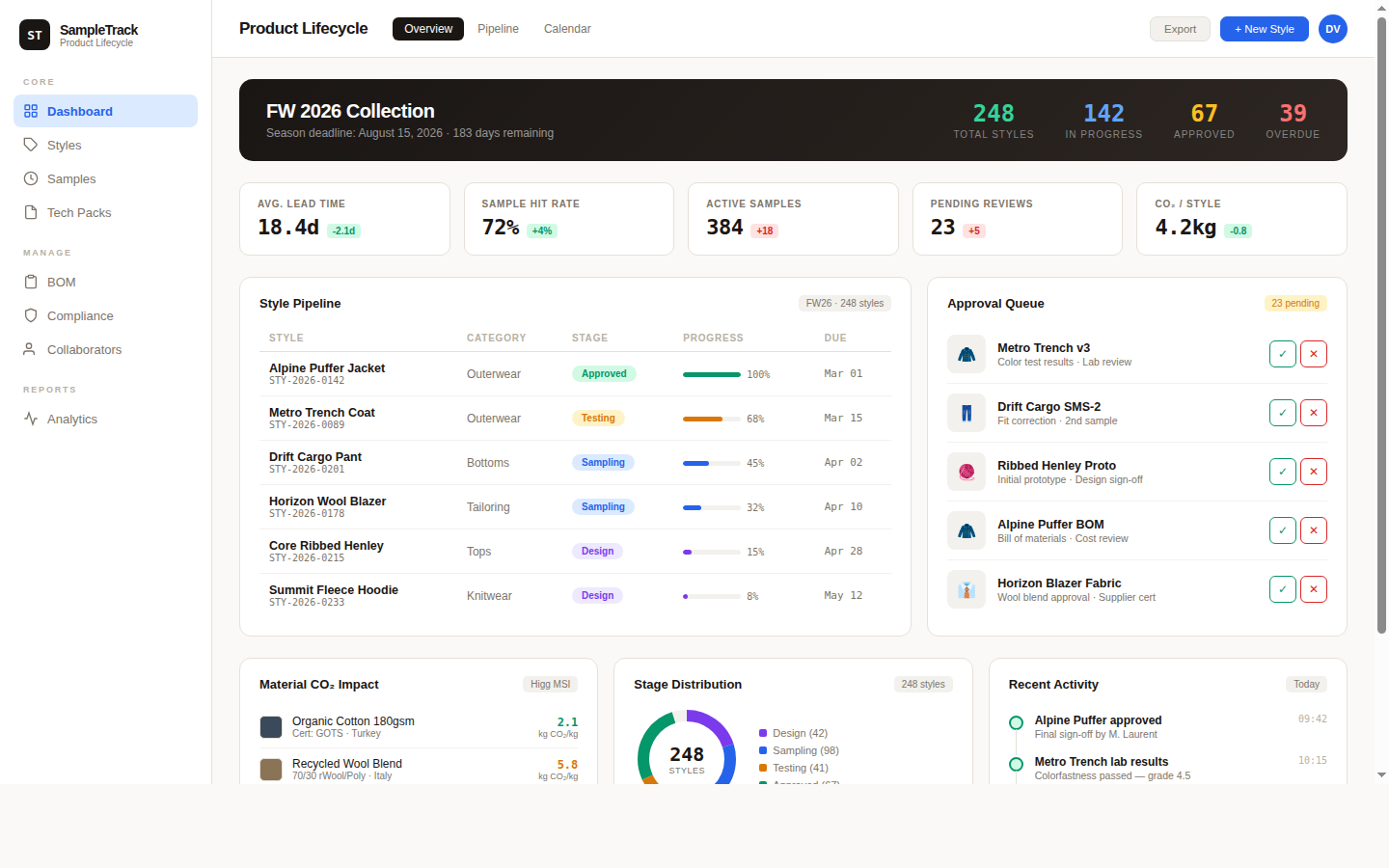Open the Dashboard sidebar item
This screenshot has height=868, width=1389.
105,111
